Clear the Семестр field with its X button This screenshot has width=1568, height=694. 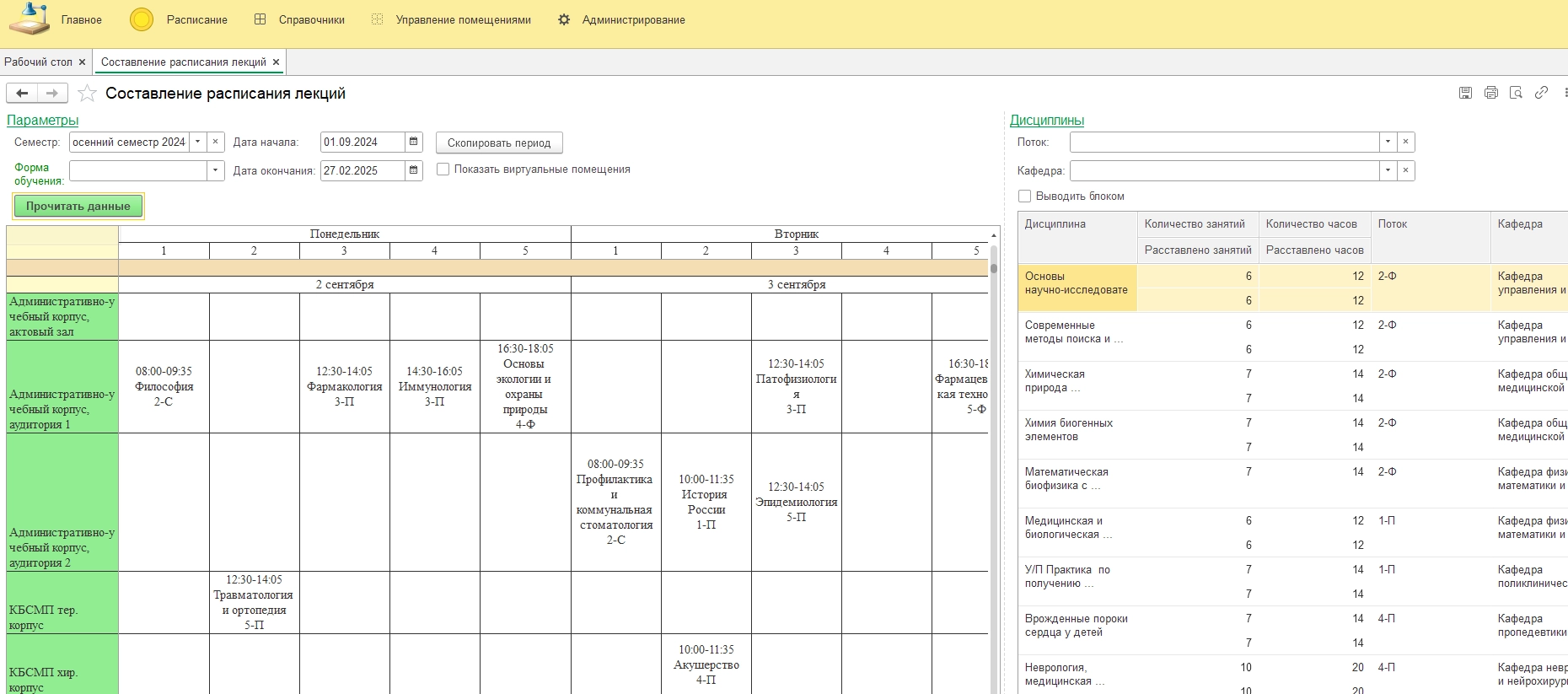[x=216, y=143]
